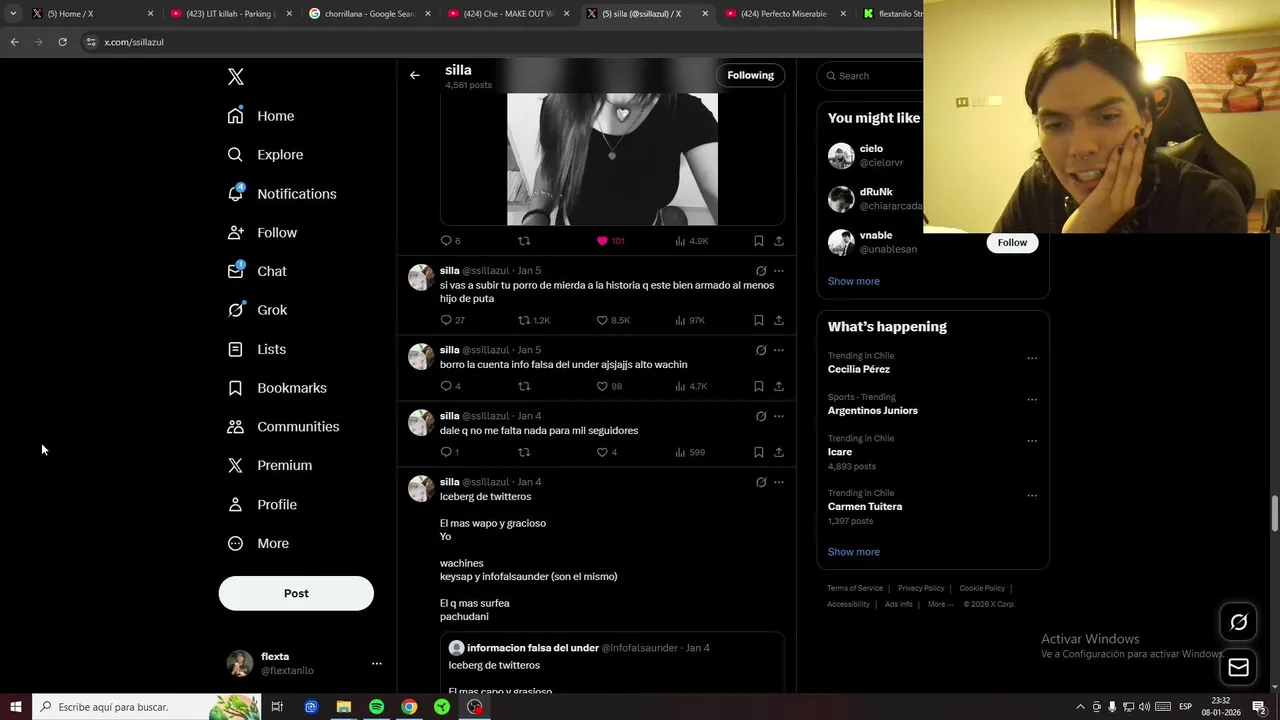Reply to the photo post
The width and height of the screenshot is (1280, 720).
[446, 241]
